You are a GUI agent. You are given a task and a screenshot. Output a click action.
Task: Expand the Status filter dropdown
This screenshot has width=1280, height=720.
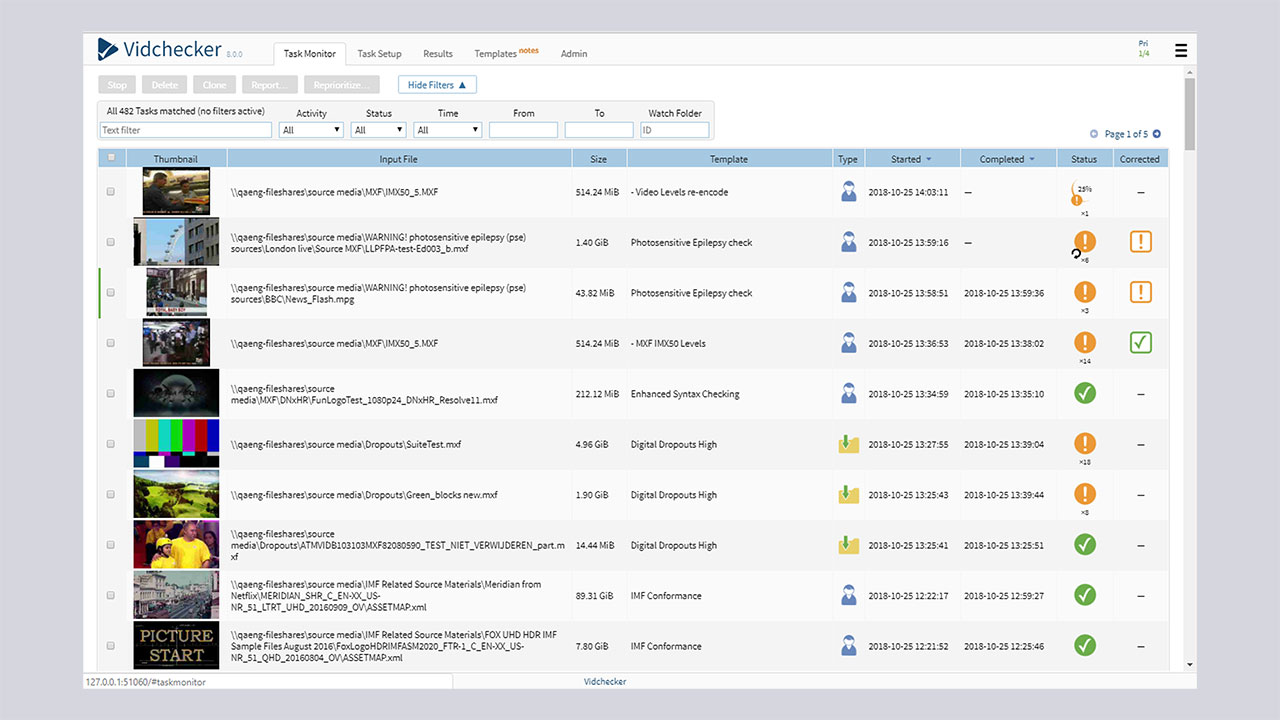[x=379, y=130]
